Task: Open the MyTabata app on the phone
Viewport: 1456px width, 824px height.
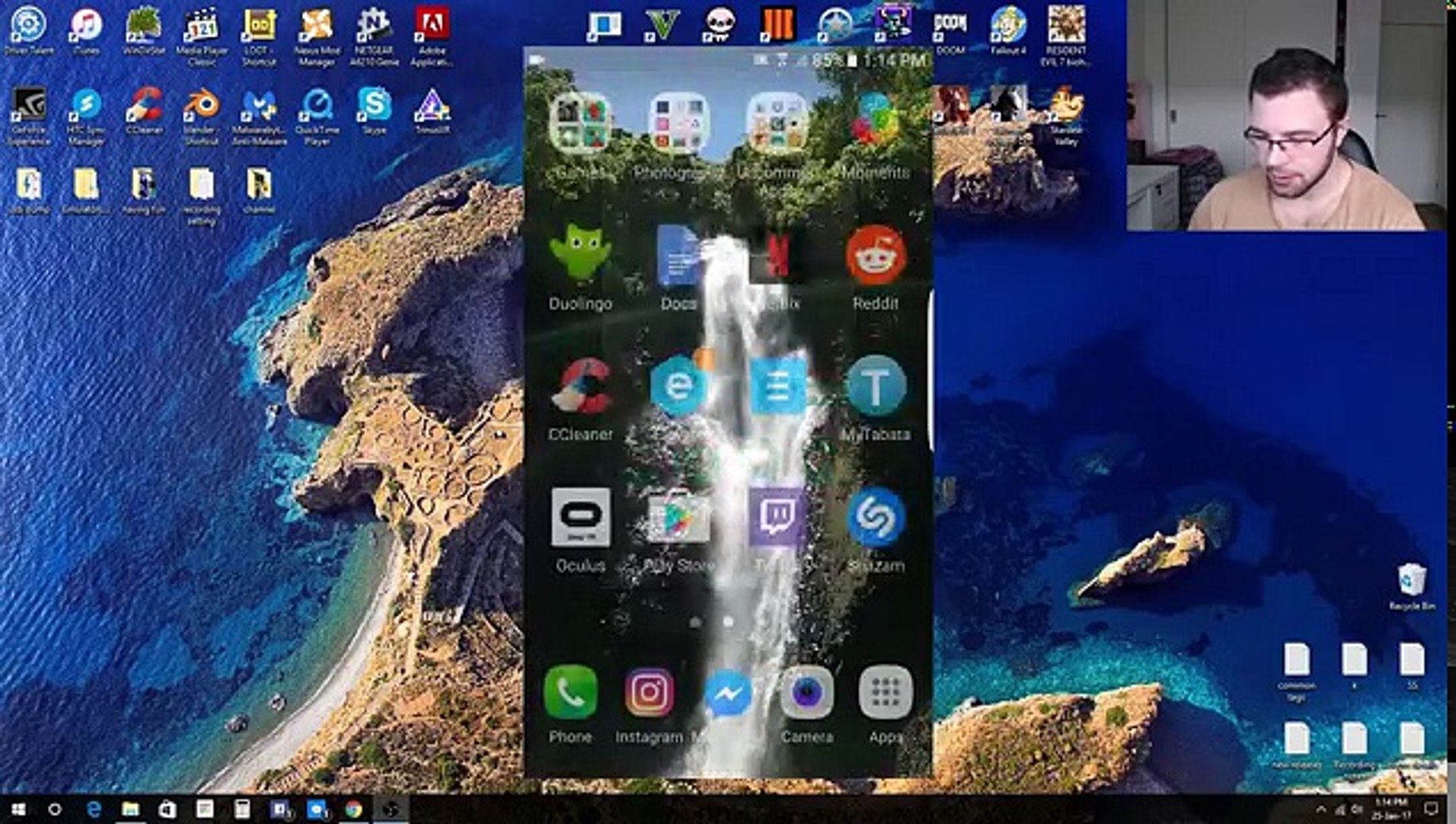Action: [876, 386]
